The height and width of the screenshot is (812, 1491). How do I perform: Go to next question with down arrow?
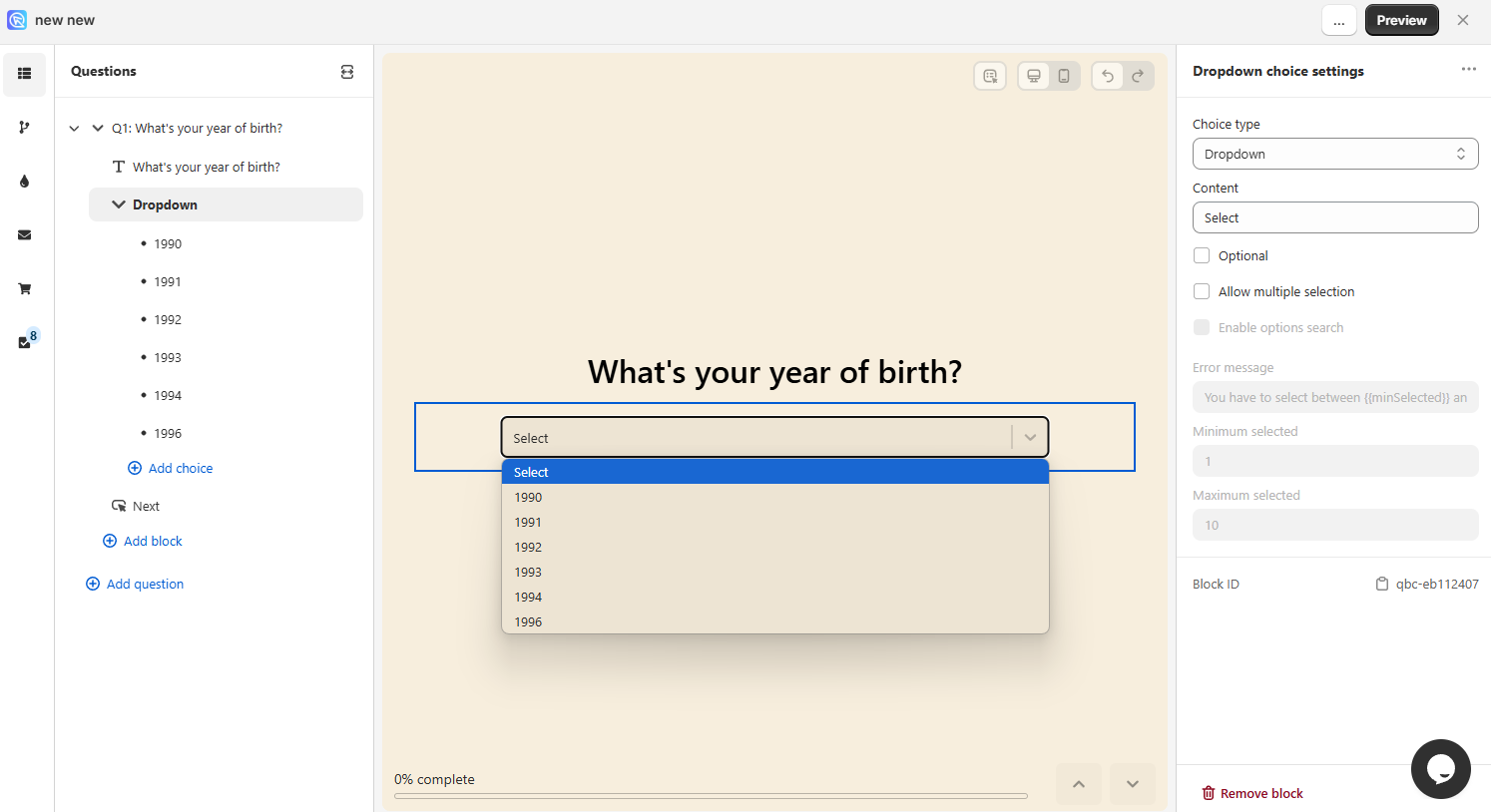pyautogui.click(x=1133, y=784)
